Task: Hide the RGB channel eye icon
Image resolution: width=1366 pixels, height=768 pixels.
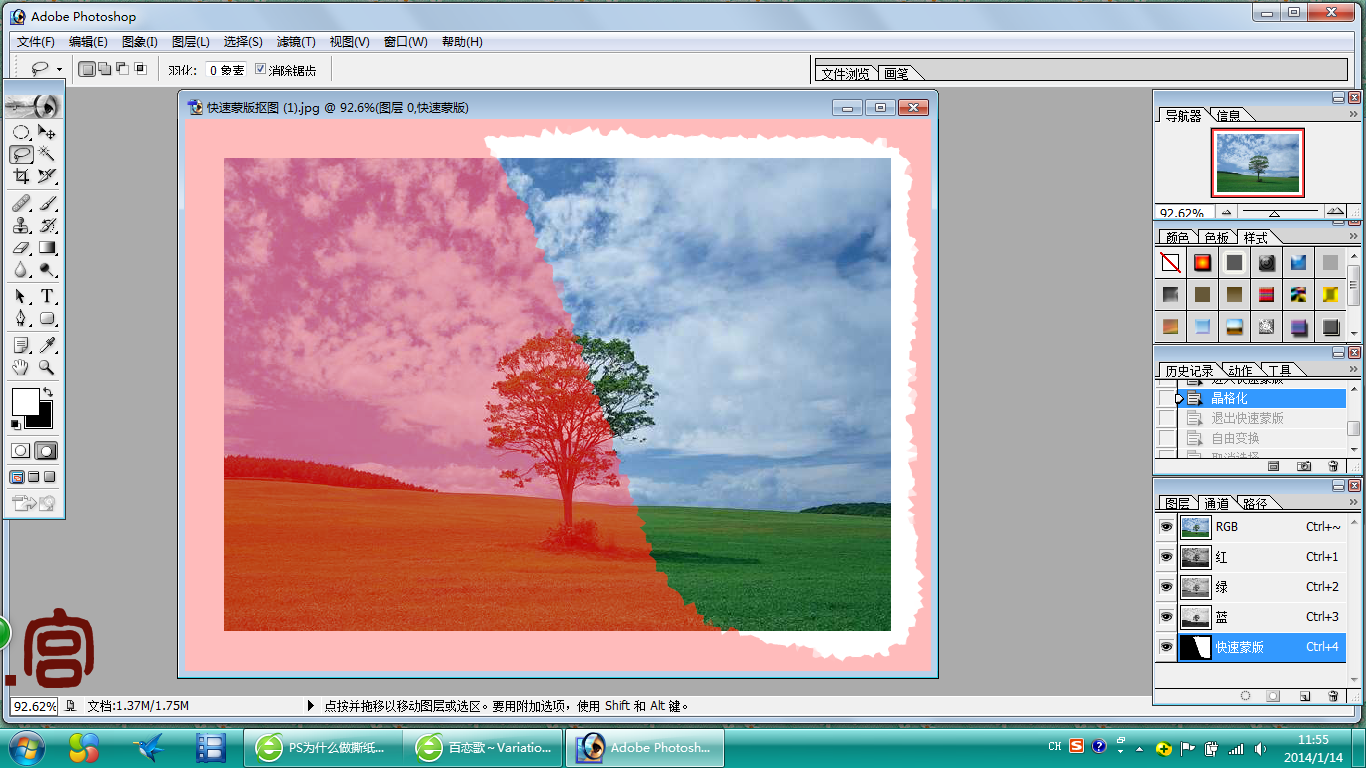Action: coord(1166,527)
